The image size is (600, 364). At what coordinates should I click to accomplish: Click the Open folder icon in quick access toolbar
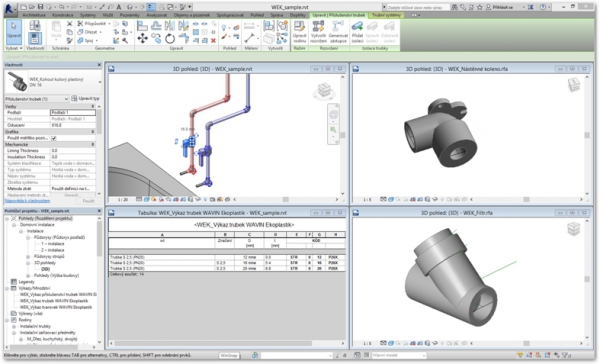click(x=32, y=7)
